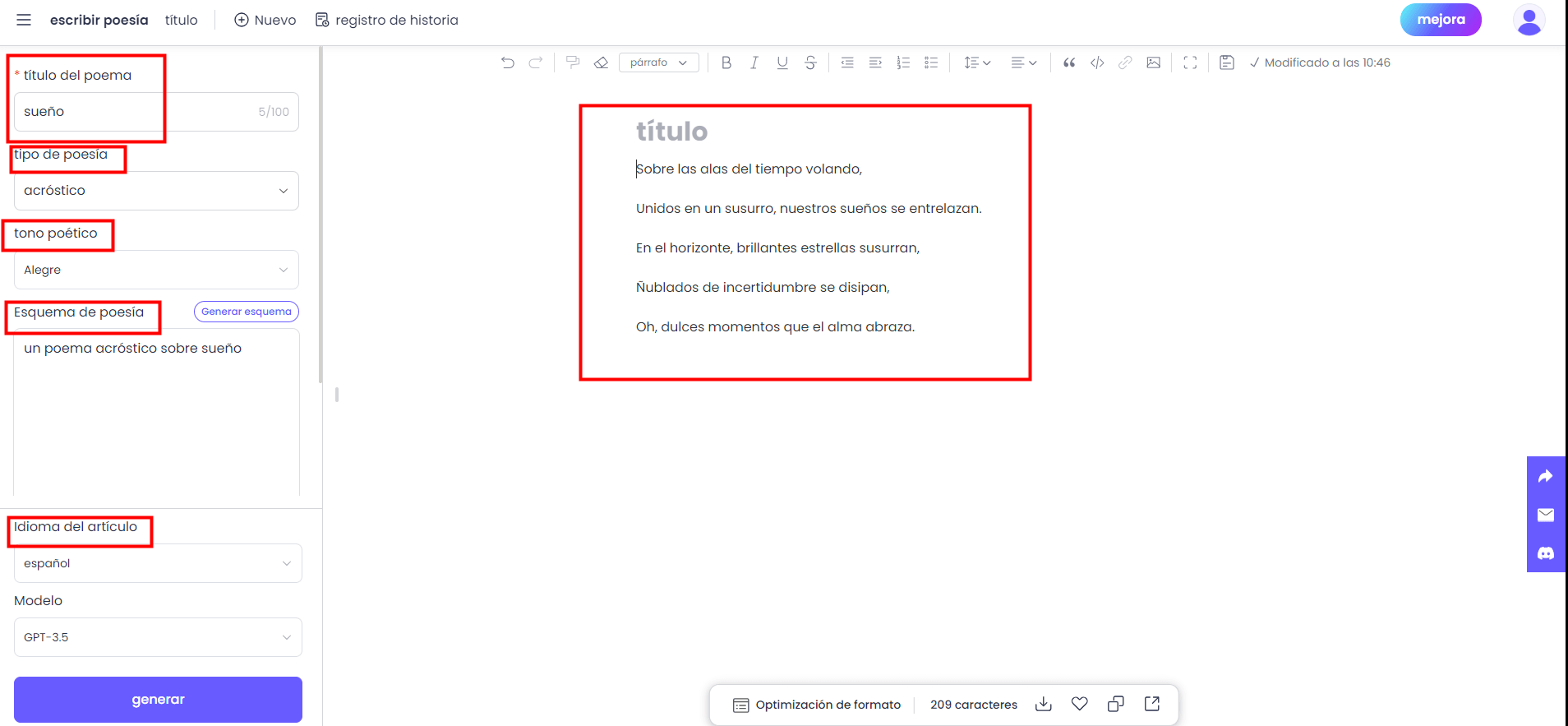
Task: Click line starting 'Unidos en un susurro'
Action: [809, 208]
